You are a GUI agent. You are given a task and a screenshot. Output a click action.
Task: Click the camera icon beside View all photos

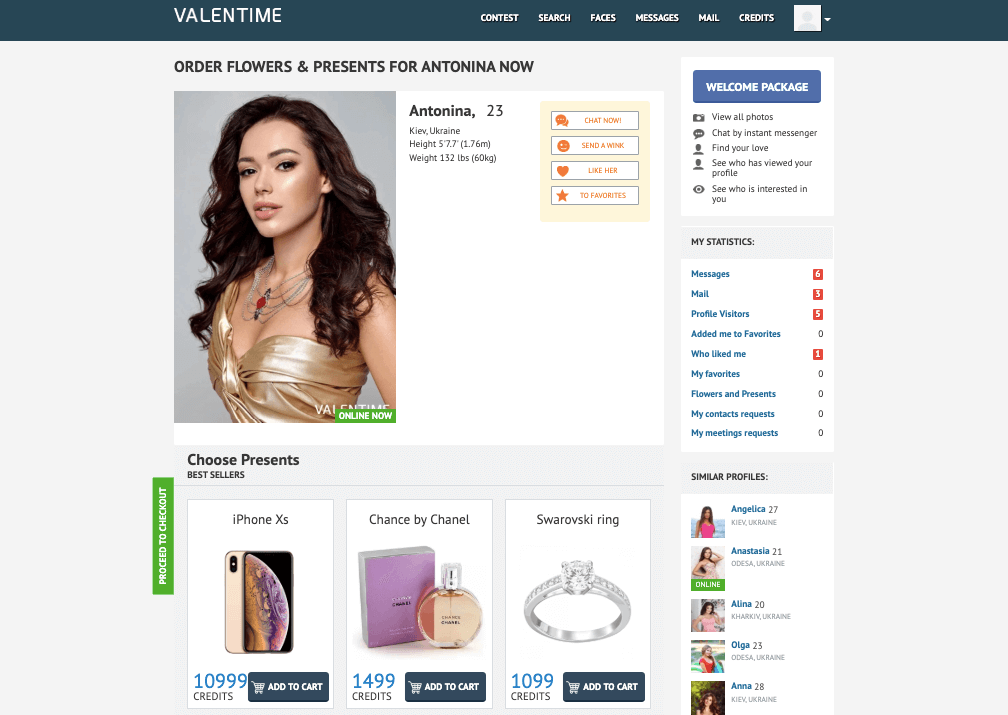pyautogui.click(x=699, y=118)
